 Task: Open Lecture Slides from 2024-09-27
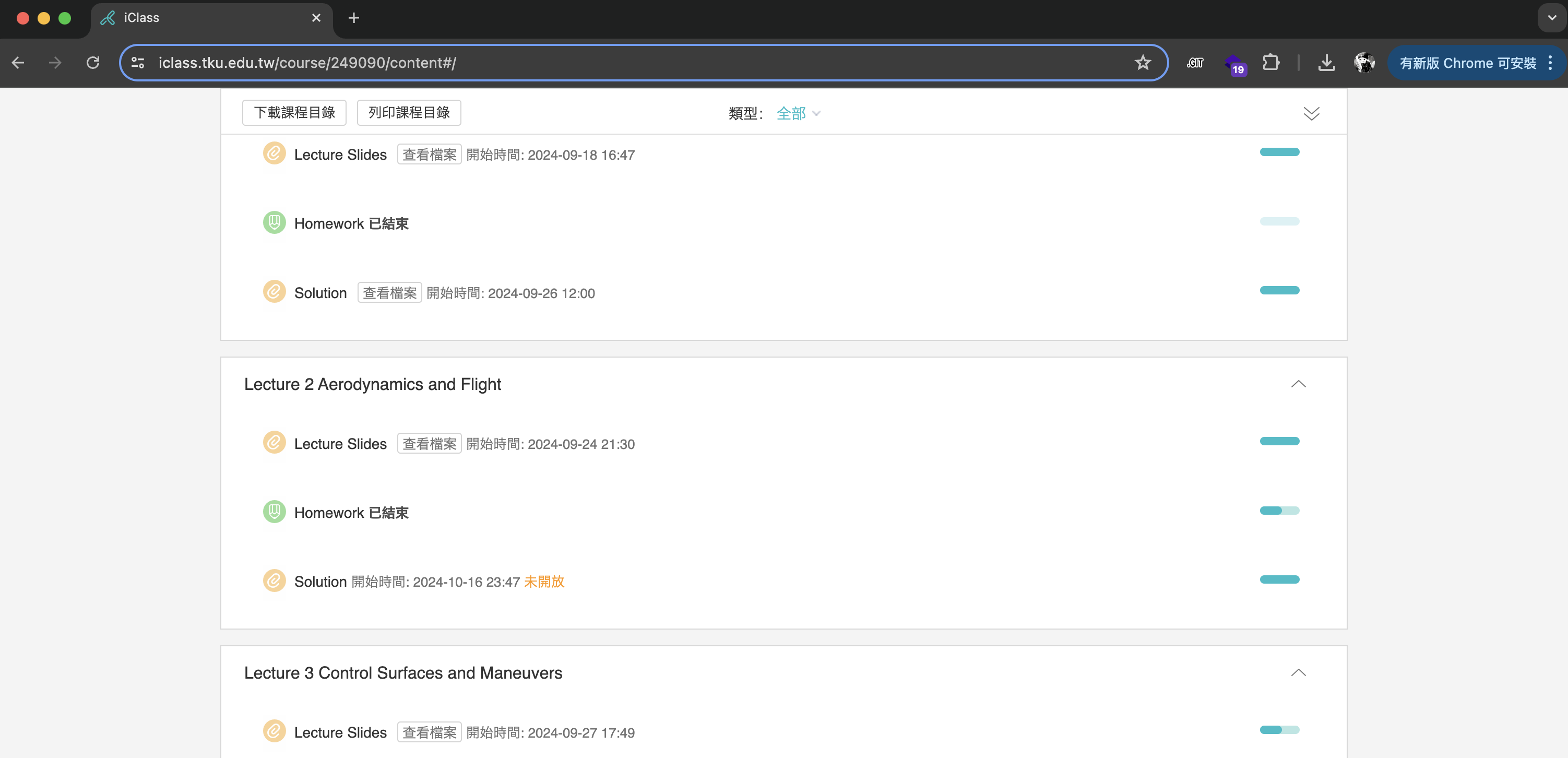click(340, 732)
